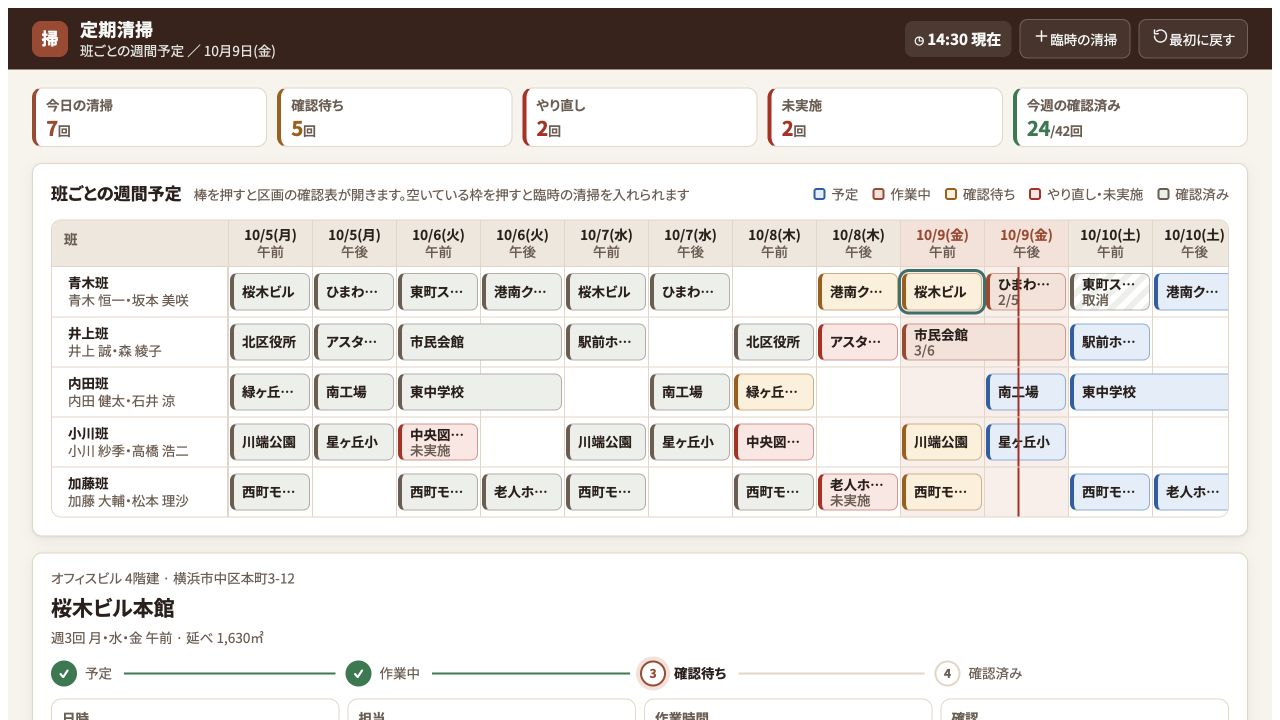Open 小川班's 星ヶ丘小 block on 10/9(金) 午後

(x=1026, y=442)
